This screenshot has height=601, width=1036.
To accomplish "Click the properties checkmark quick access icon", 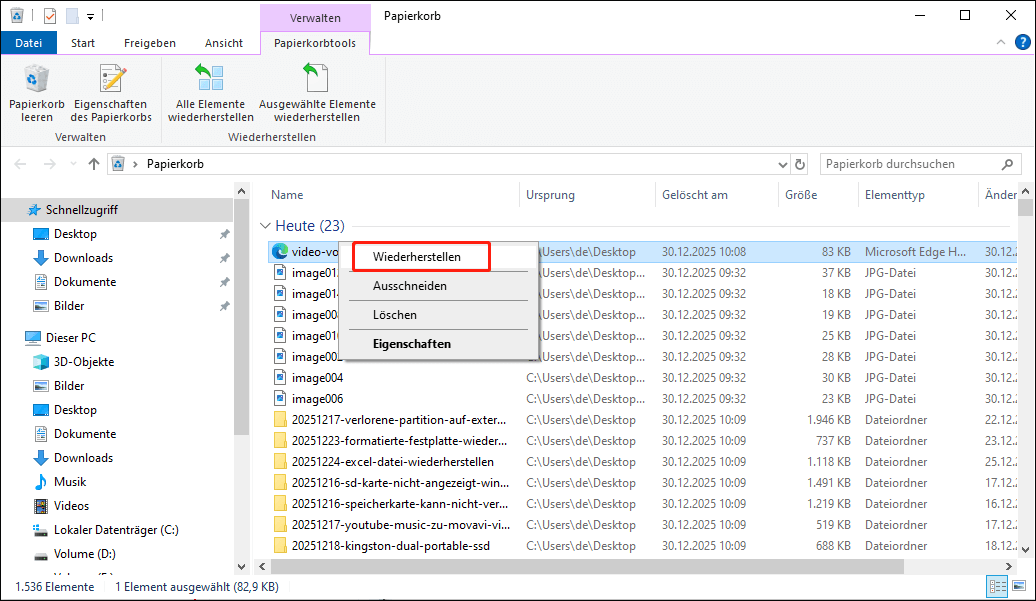I will (x=50, y=16).
